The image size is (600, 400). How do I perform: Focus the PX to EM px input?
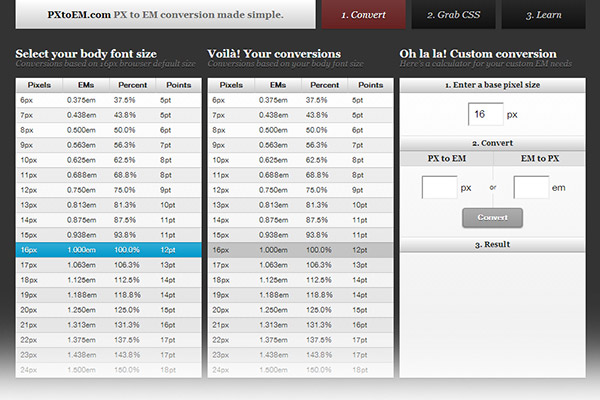[439, 187]
